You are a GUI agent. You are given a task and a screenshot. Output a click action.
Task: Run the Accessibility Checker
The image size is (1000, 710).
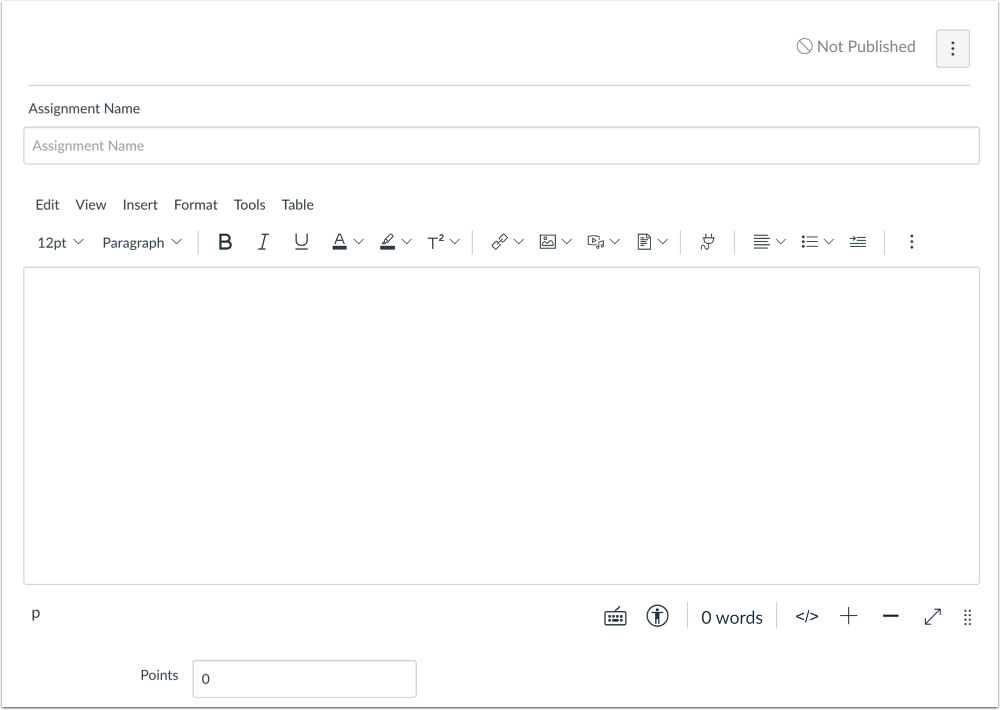(x=657, y=616)
